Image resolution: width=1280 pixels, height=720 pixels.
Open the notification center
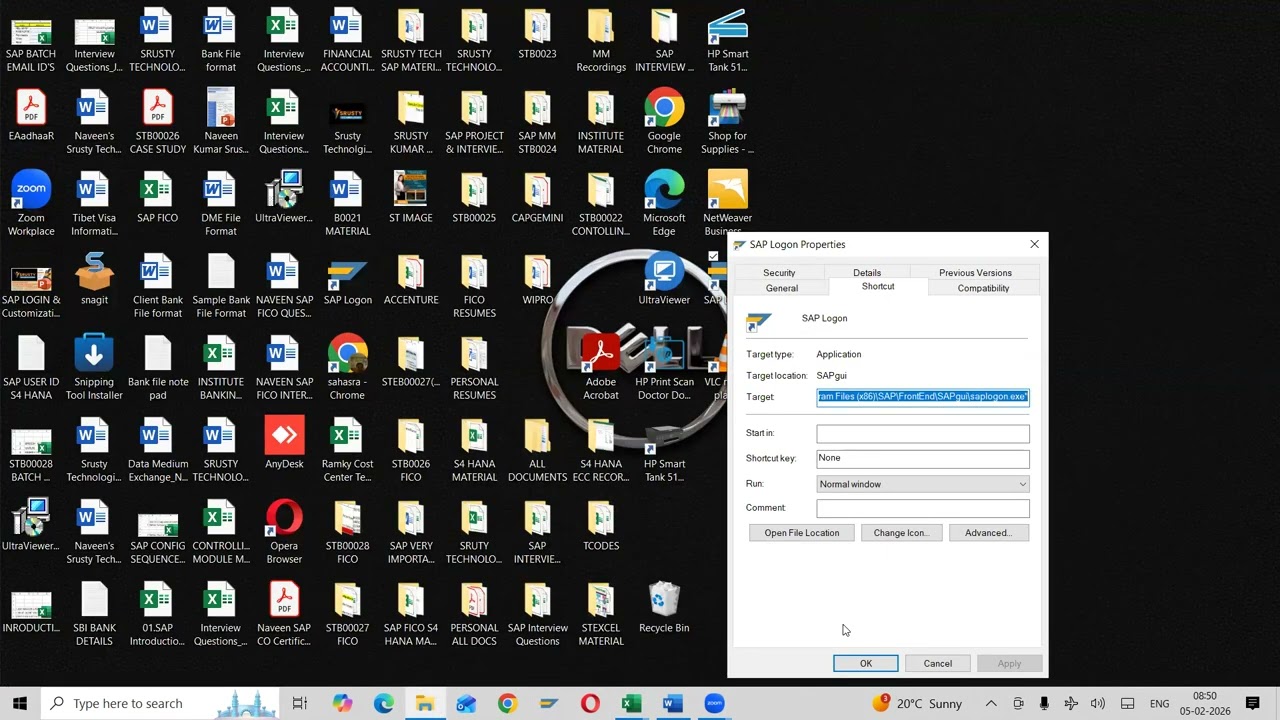tap(1252, 704)
